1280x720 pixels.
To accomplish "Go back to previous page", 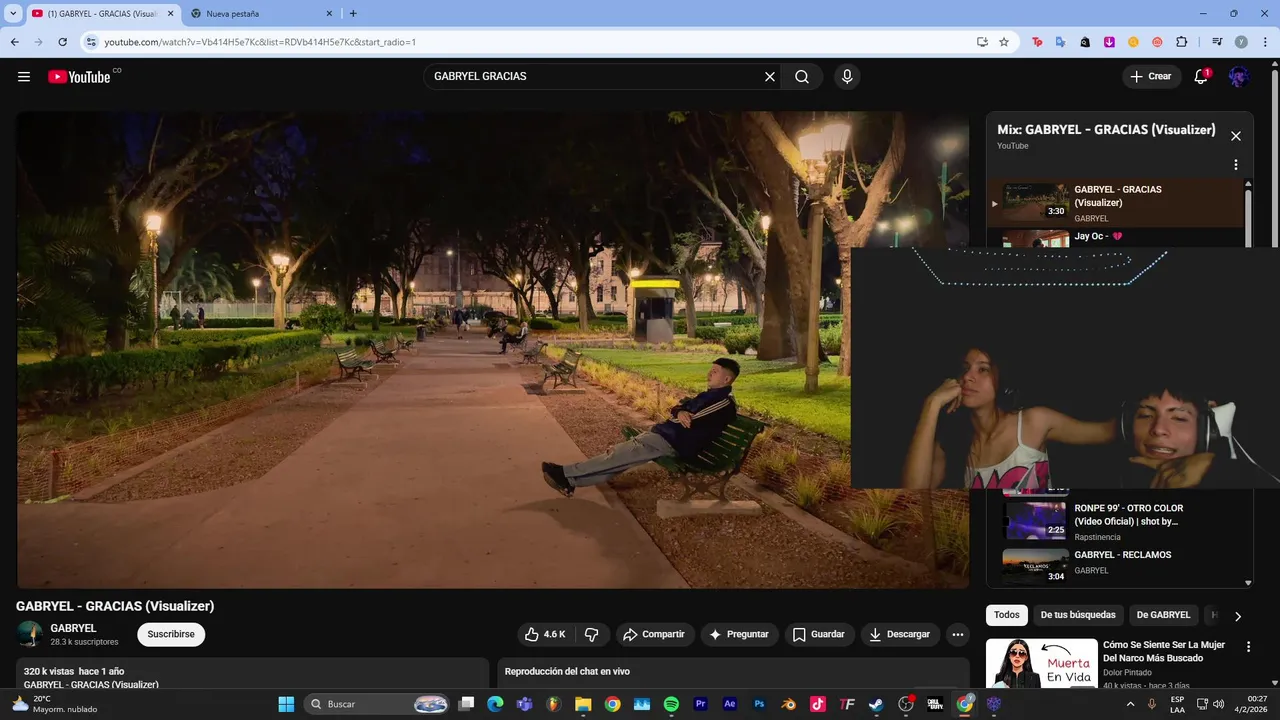I will (x=14, y=42).
